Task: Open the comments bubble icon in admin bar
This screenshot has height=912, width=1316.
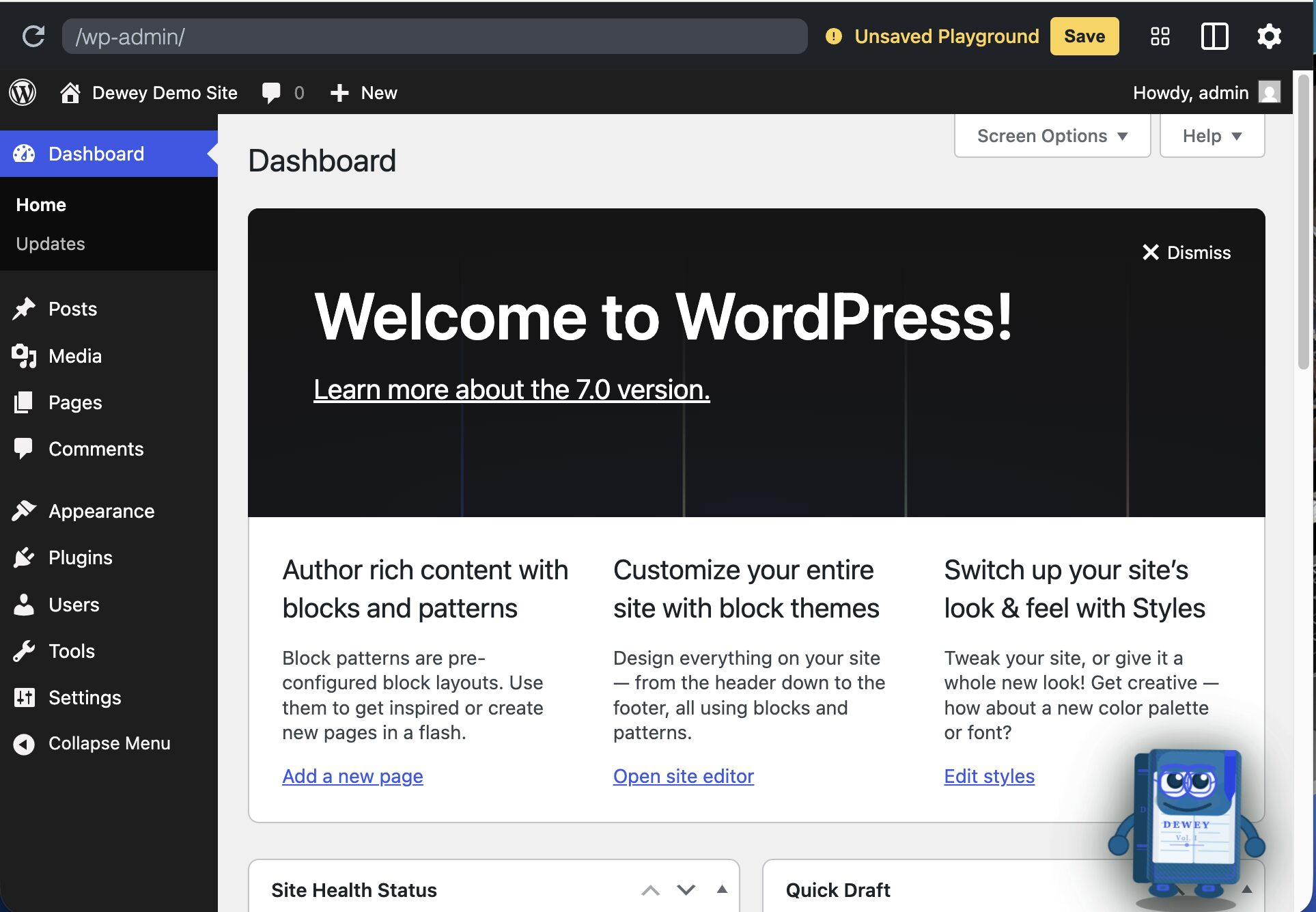Action: point(271,92)
